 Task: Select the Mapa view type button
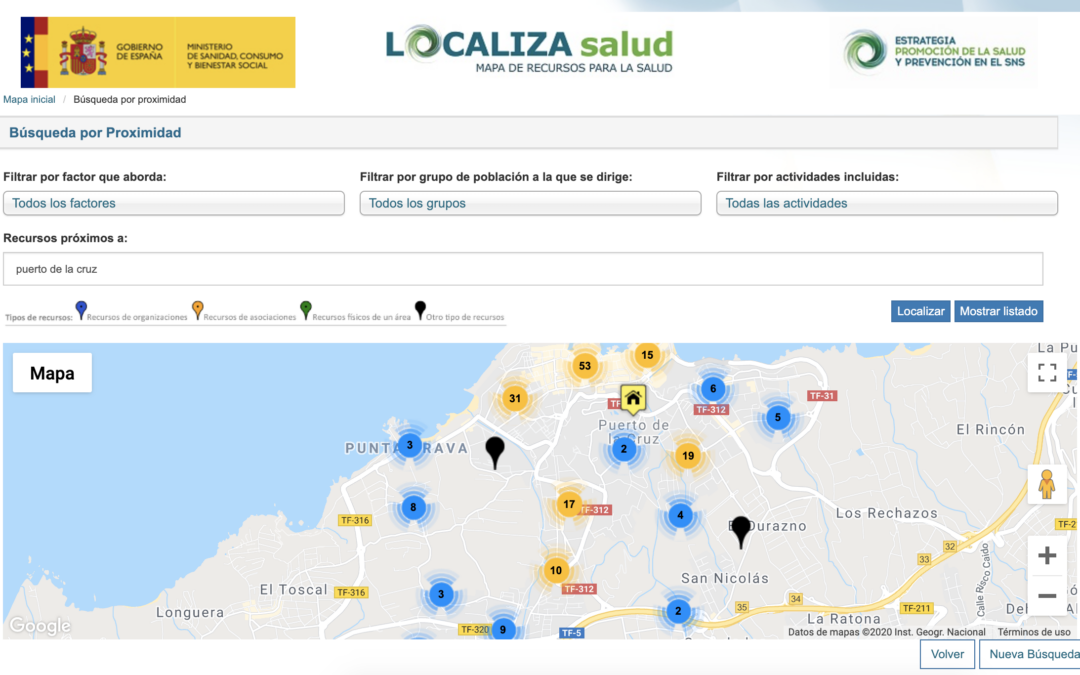52,372
